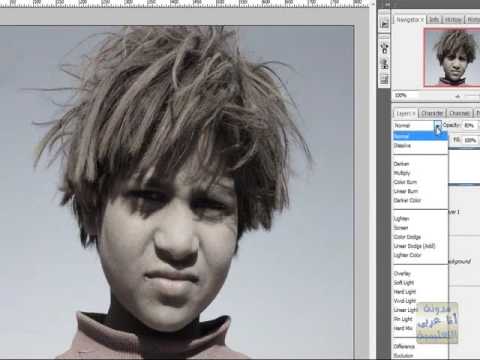Screen dimensions: 480x360
Task: Switch to the Character tab
Action: pos(432,113)
